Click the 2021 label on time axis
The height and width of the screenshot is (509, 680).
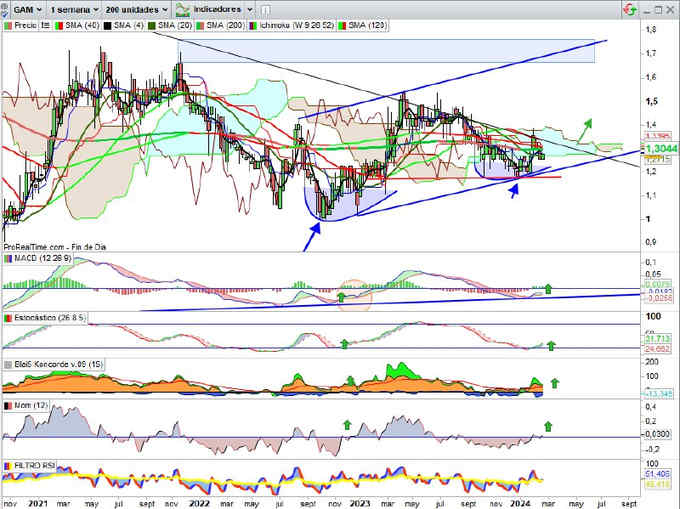(x=37, y=504)
